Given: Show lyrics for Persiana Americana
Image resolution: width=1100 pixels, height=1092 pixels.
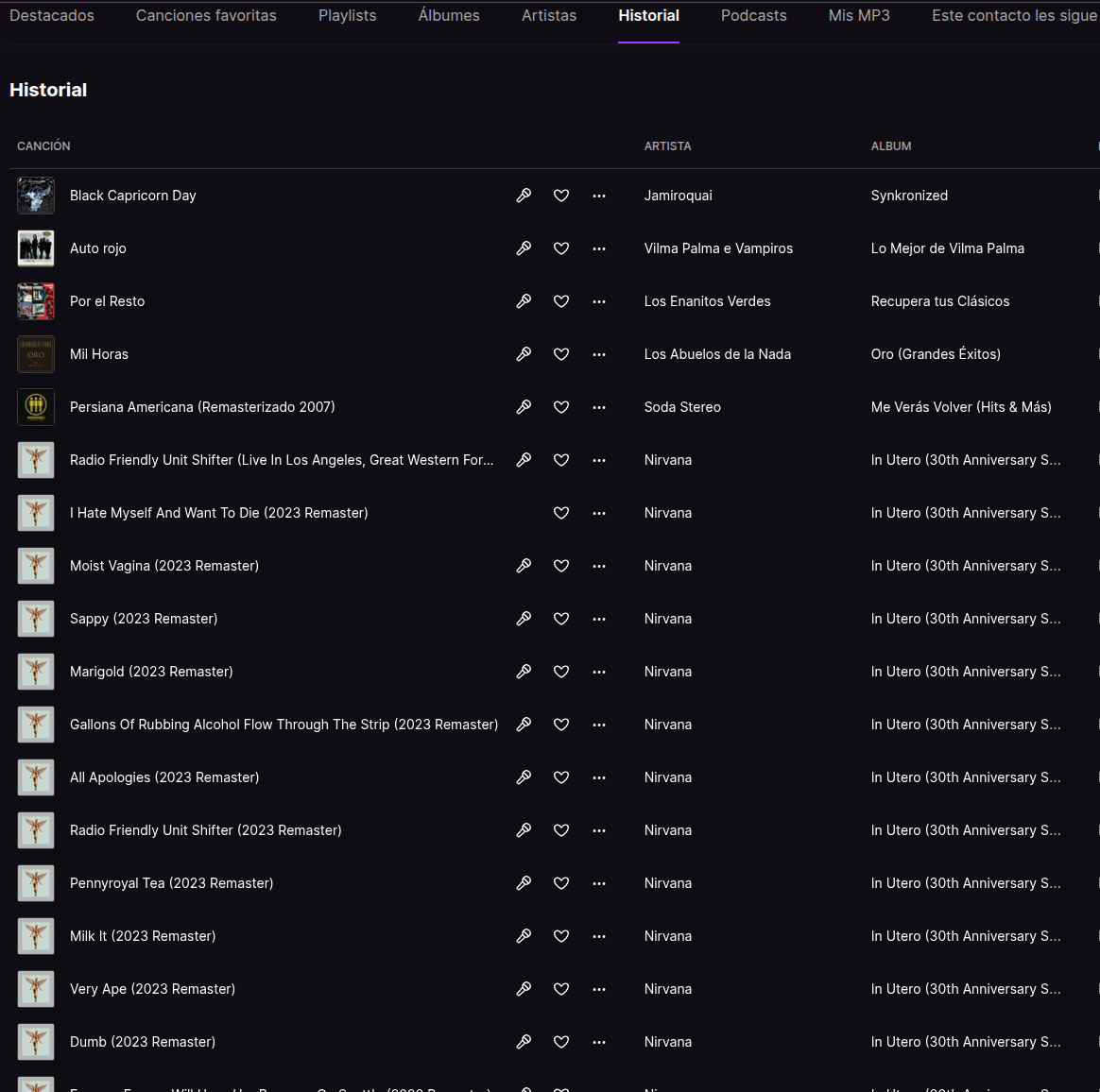Looking at the screenshot, I should [524, 407].
